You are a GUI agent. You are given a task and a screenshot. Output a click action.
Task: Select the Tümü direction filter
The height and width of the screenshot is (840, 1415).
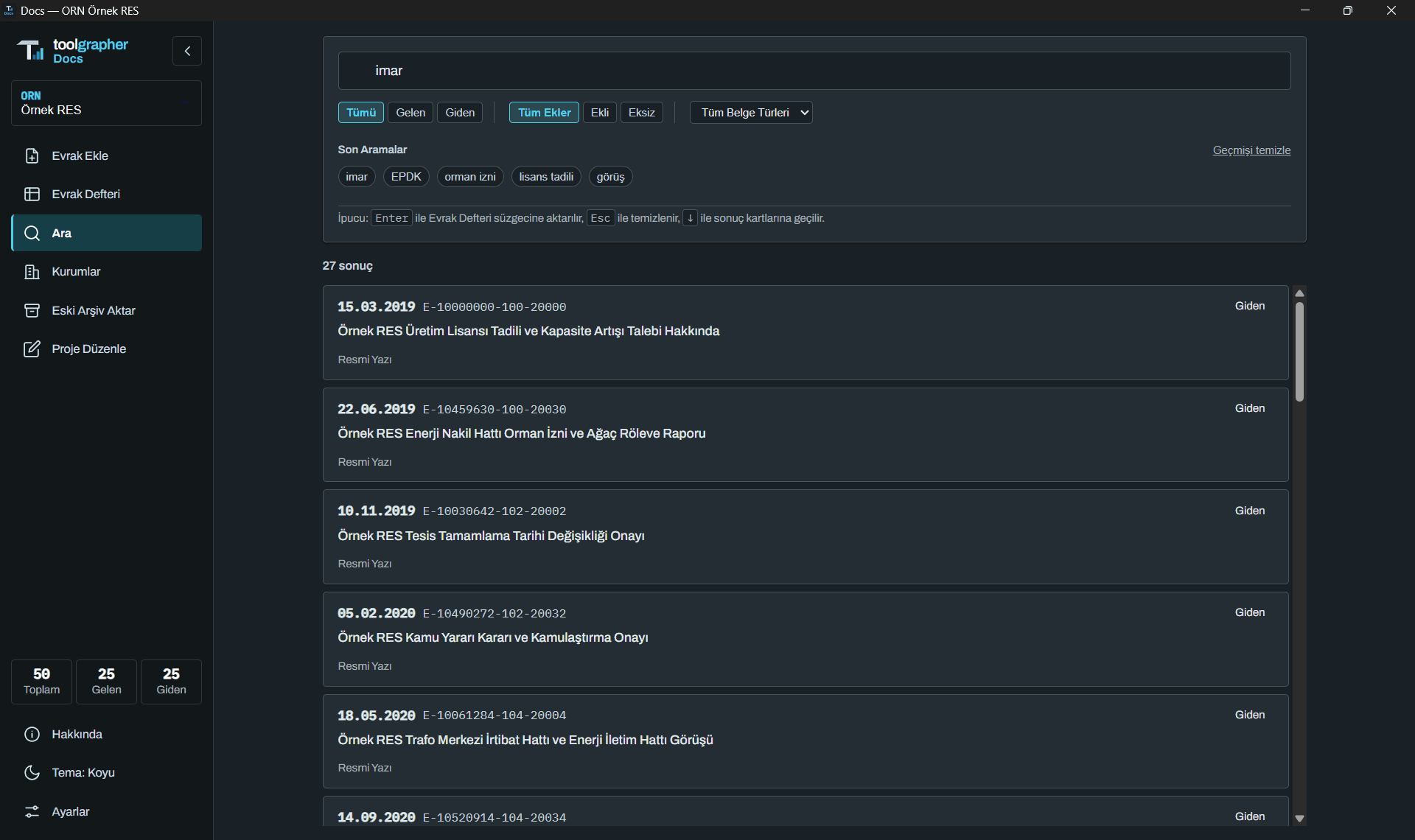click(x=361, y=112)
